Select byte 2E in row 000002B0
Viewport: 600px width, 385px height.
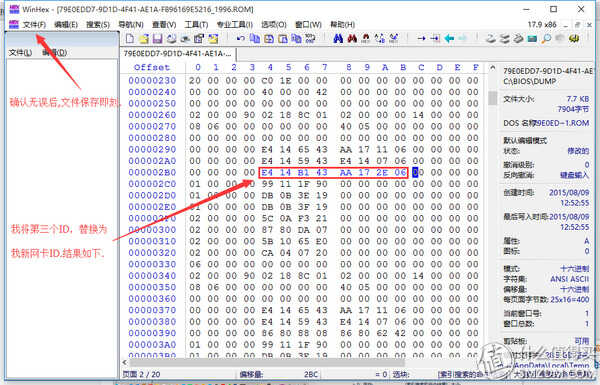382,173
